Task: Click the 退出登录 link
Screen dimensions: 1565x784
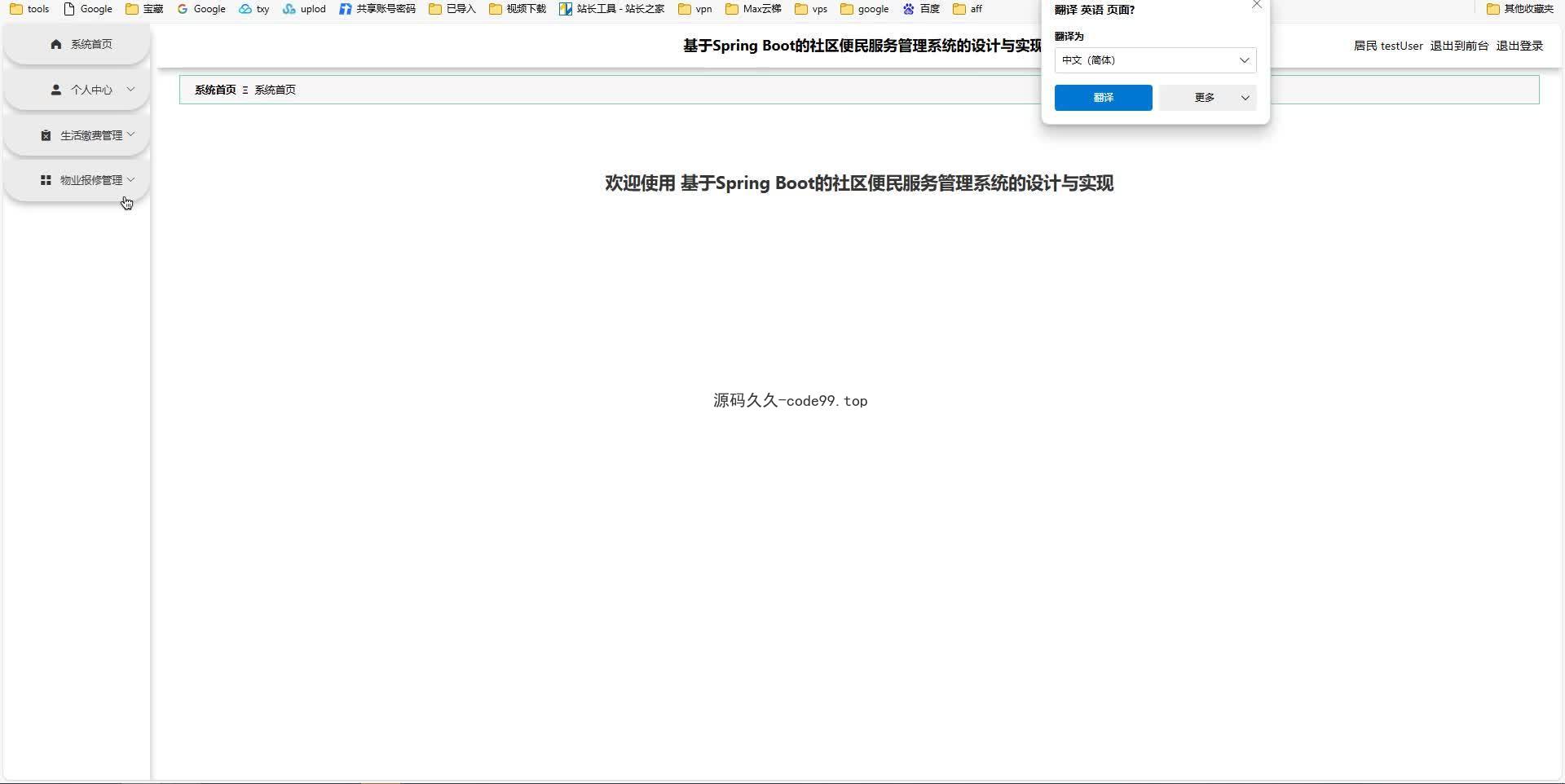Action: pos(1519,46)
